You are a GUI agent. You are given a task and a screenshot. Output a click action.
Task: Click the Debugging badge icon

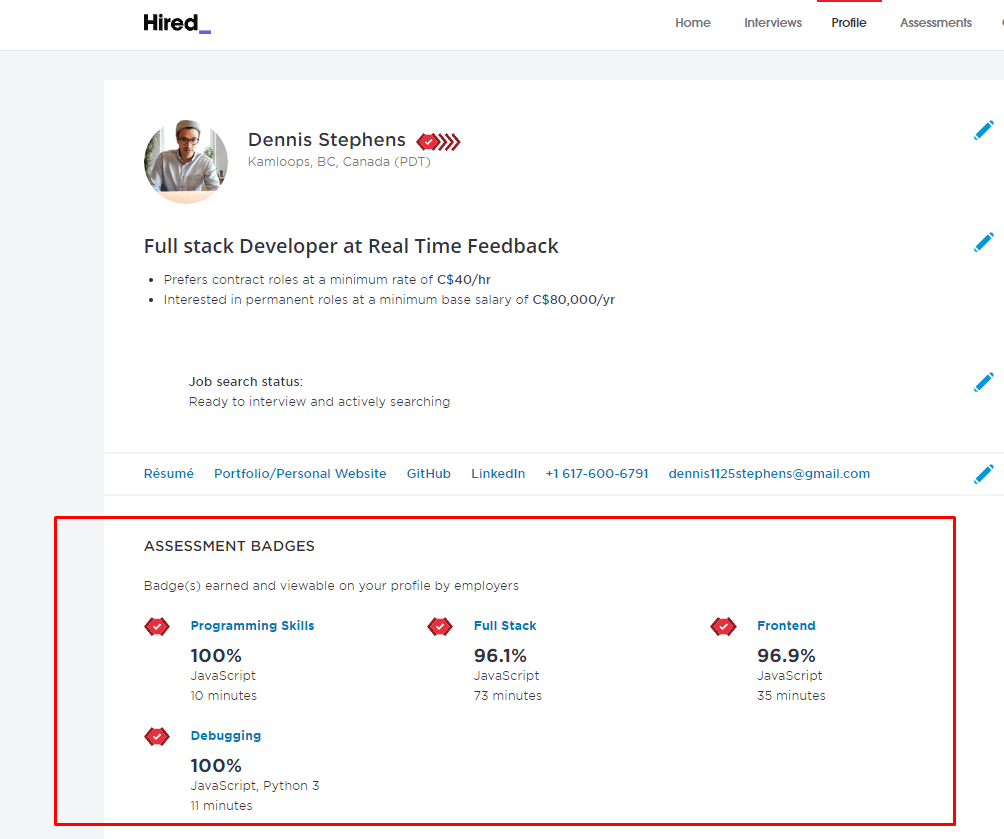(157, 737)
